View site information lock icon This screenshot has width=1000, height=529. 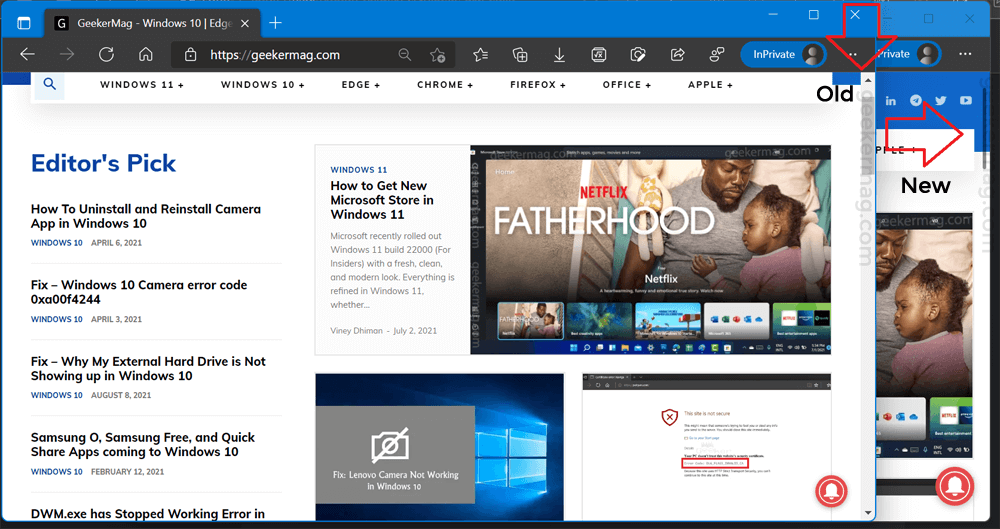pyautogui.click(x=190, y=55)
